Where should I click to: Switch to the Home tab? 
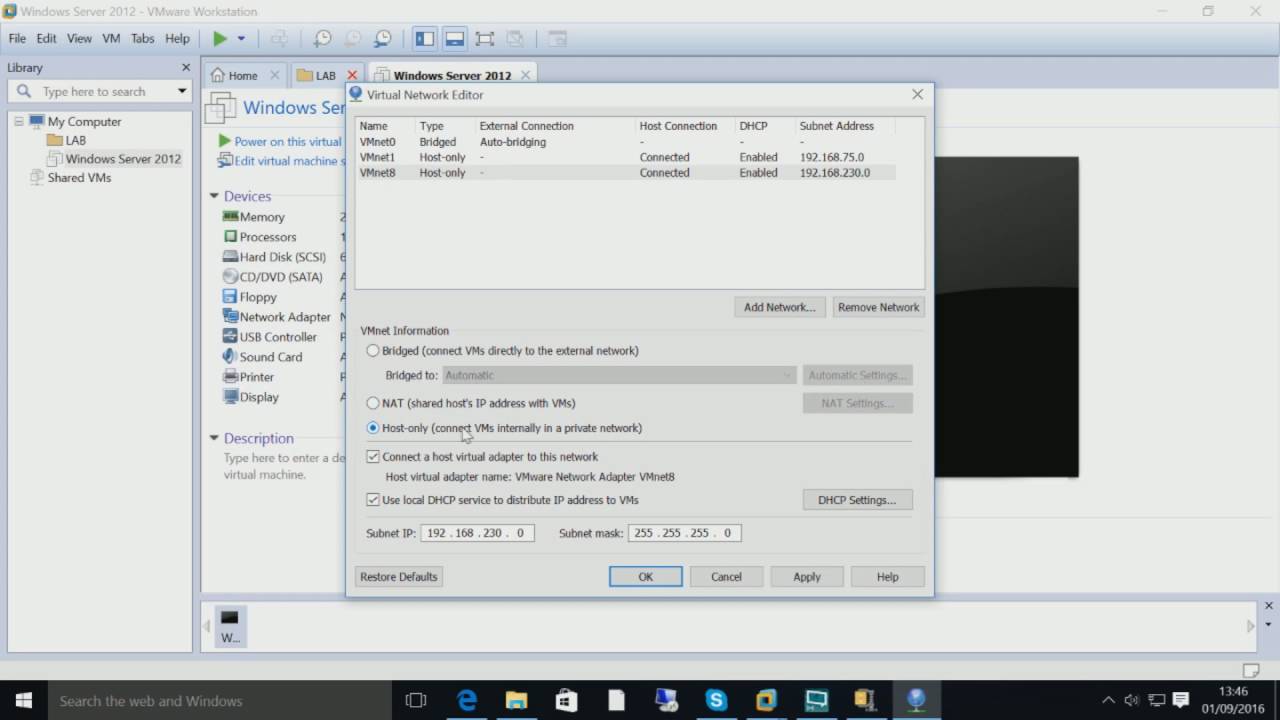(x=243, y=75)
